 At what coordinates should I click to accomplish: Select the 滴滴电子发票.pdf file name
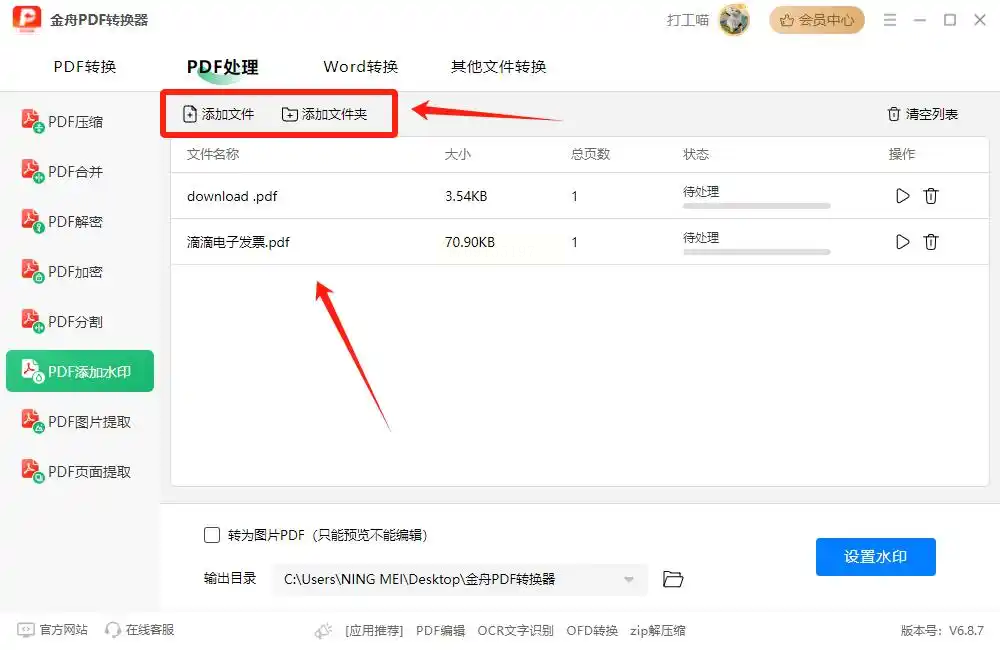point(238,242)
